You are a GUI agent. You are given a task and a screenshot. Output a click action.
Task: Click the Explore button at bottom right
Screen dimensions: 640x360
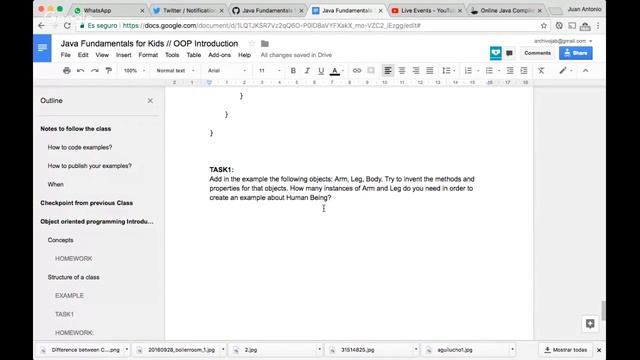pyautogui.click(x=590, y=324)
